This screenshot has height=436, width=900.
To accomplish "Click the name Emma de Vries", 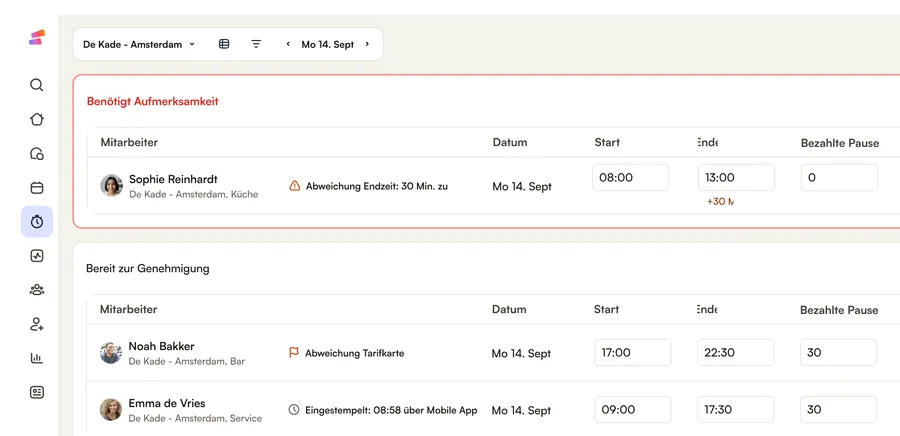I will coord(166,403).
